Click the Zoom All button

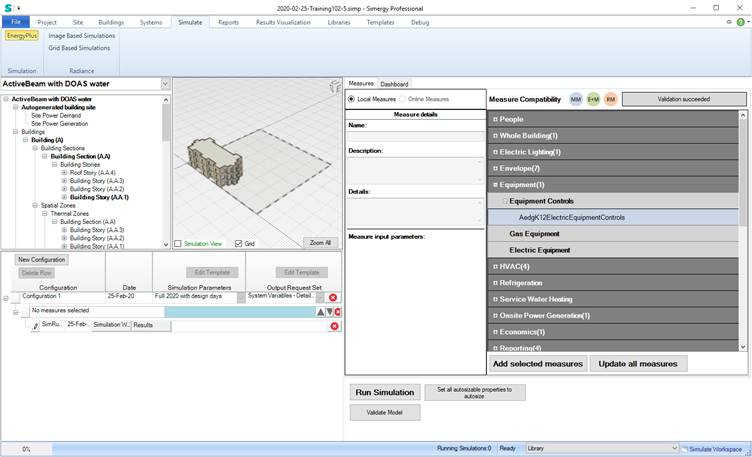(320, 243)
